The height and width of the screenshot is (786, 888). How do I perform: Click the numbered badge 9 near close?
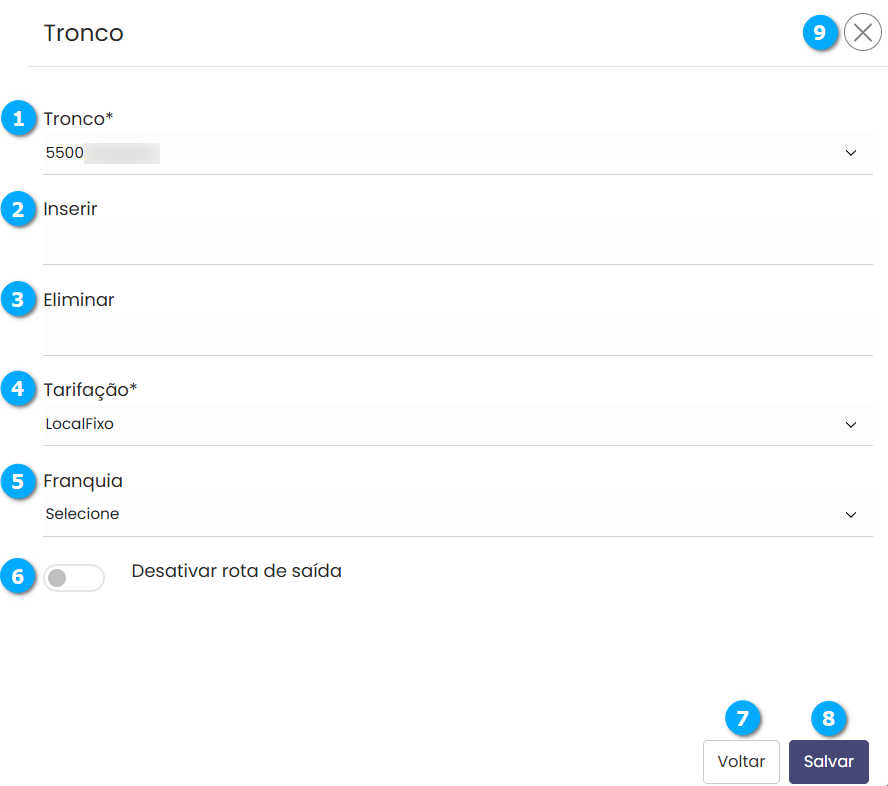pos(820,33)
